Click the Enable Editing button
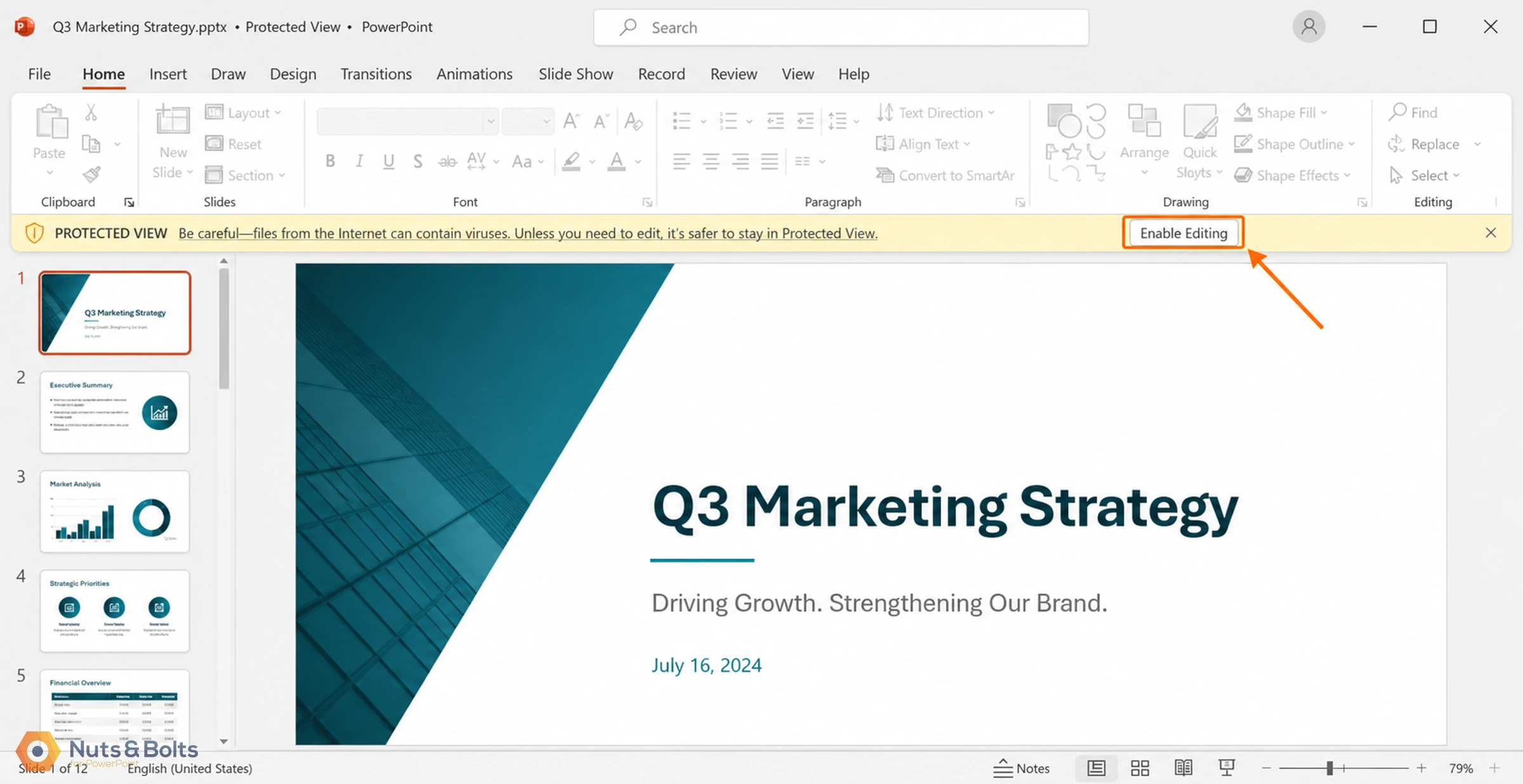This screenshot has width=1523, height=784. tap(1183, 233)
